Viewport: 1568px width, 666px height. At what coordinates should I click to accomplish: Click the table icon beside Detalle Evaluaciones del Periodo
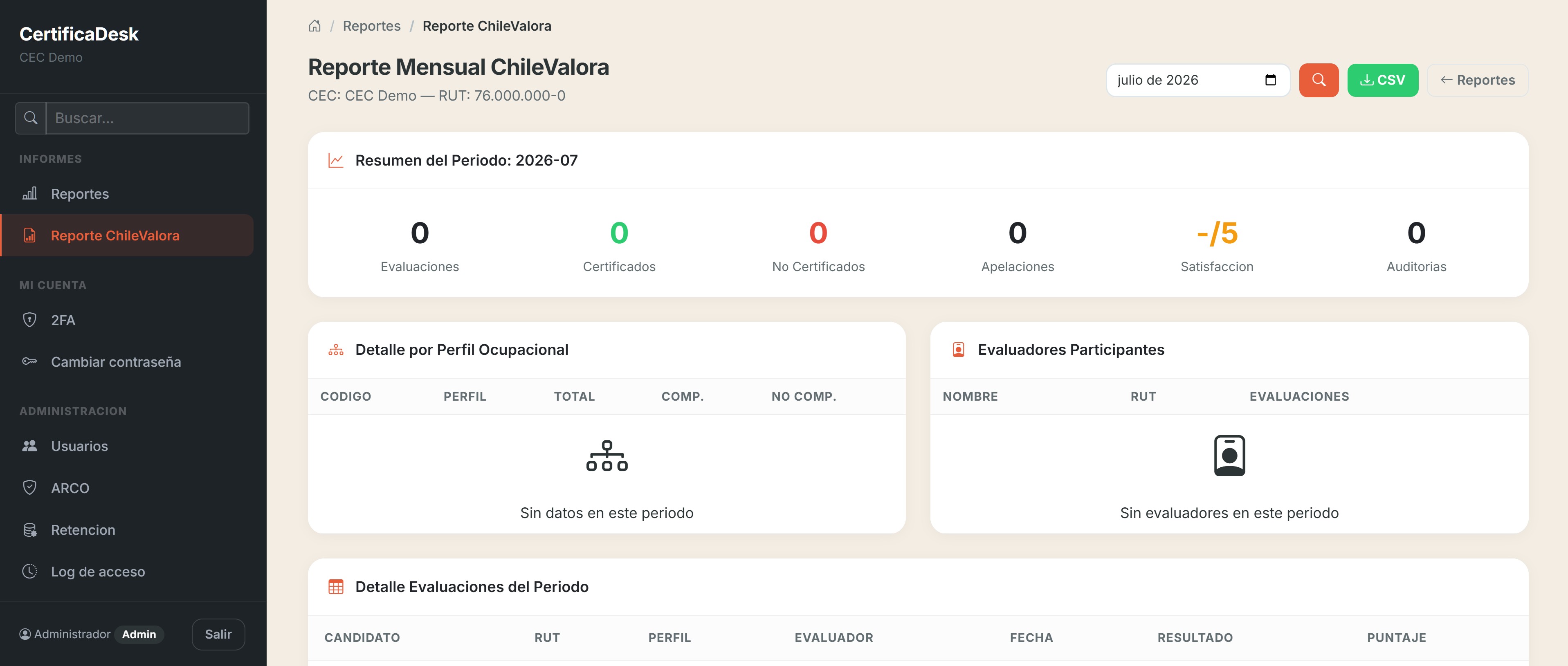coord(336,587)
